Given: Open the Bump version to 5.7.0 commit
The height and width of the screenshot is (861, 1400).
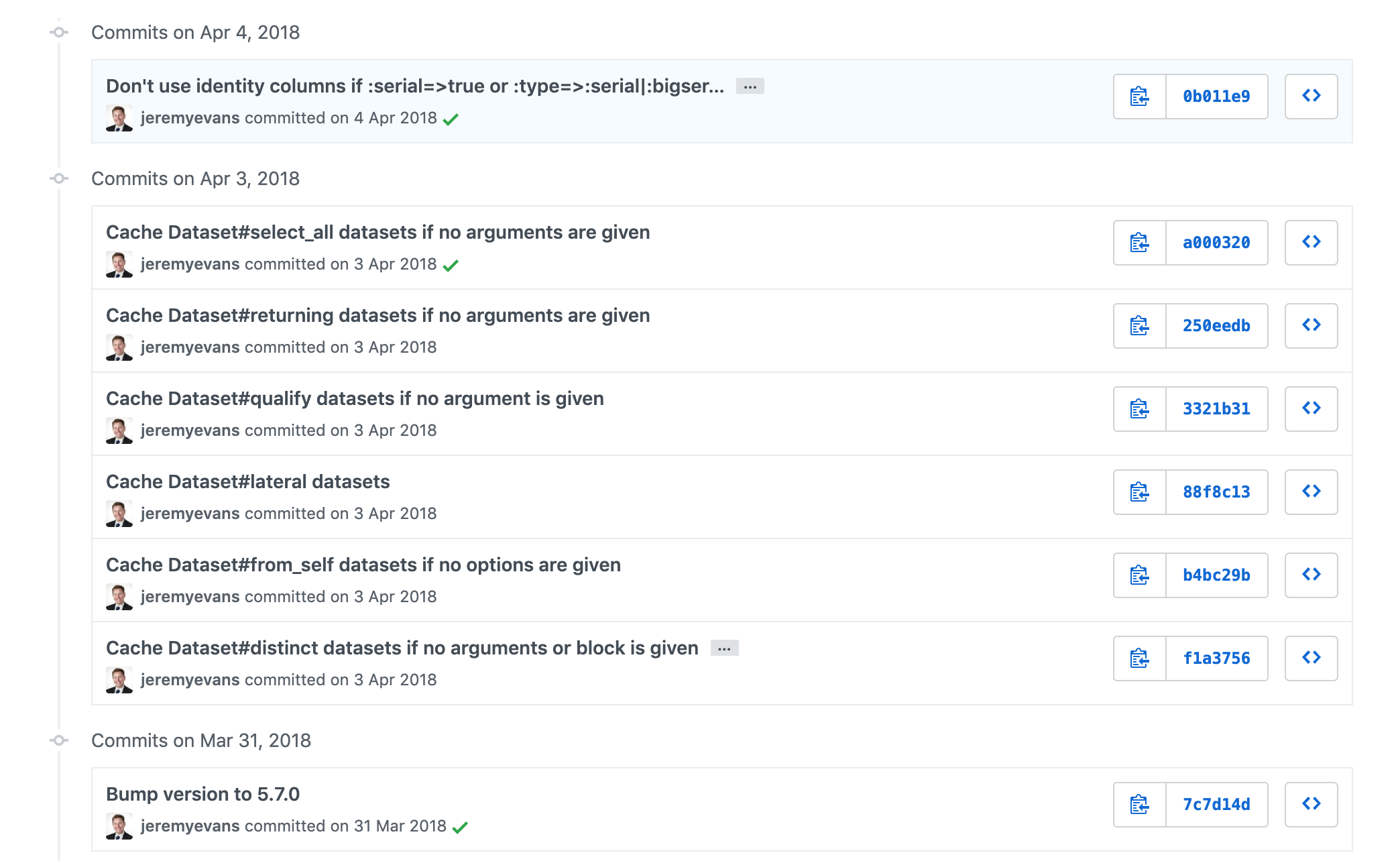Looking at the screenshot, I should (x=205, y=794).
